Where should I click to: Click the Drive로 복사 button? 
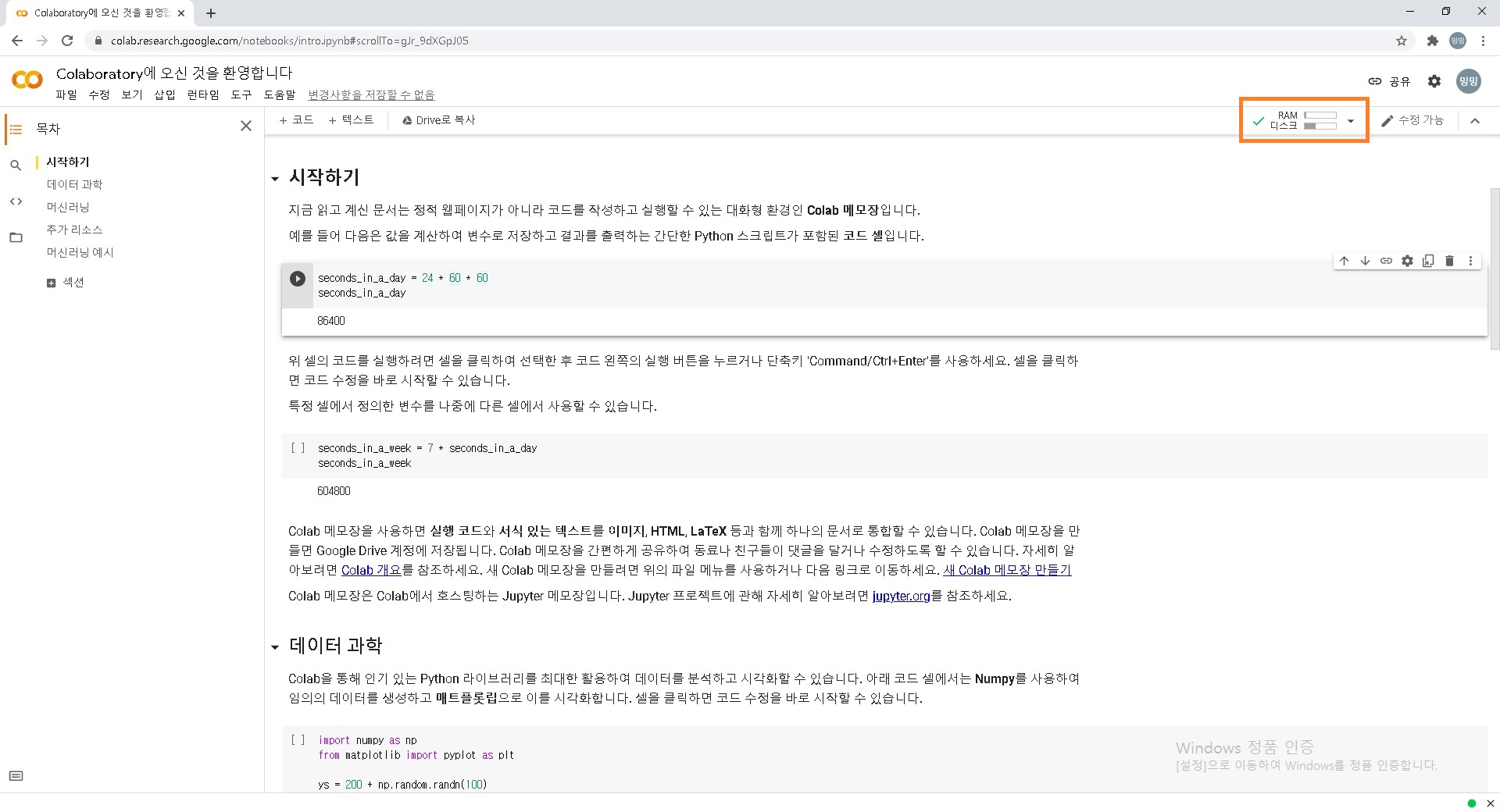click(x=438, y=120)
